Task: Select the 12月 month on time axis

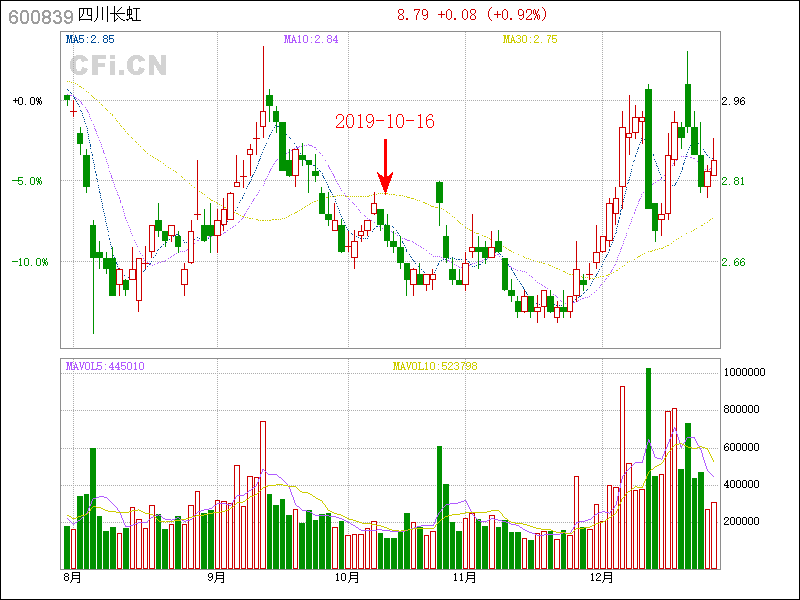Action: tap(601, 577)
